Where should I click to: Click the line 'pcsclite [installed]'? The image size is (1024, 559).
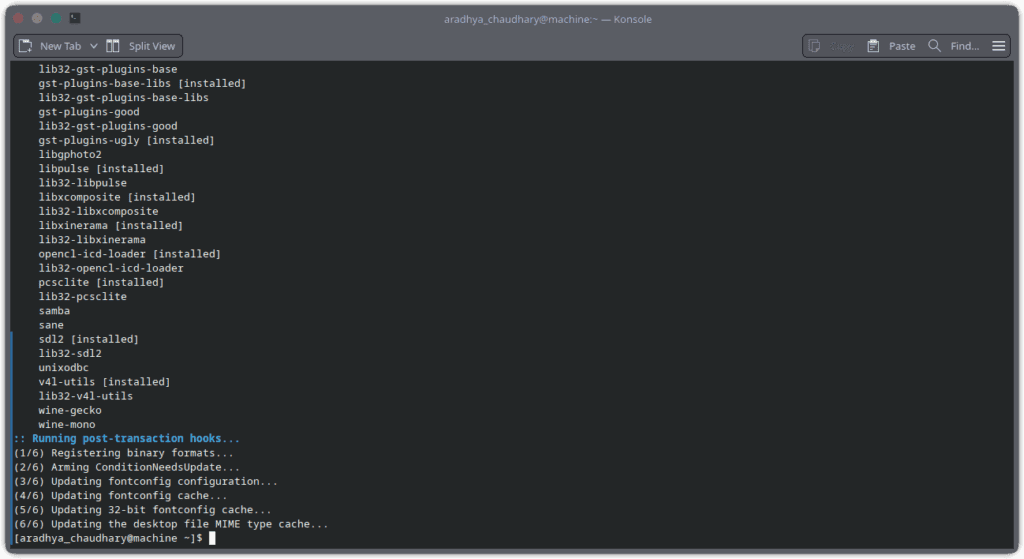(101, 283)
